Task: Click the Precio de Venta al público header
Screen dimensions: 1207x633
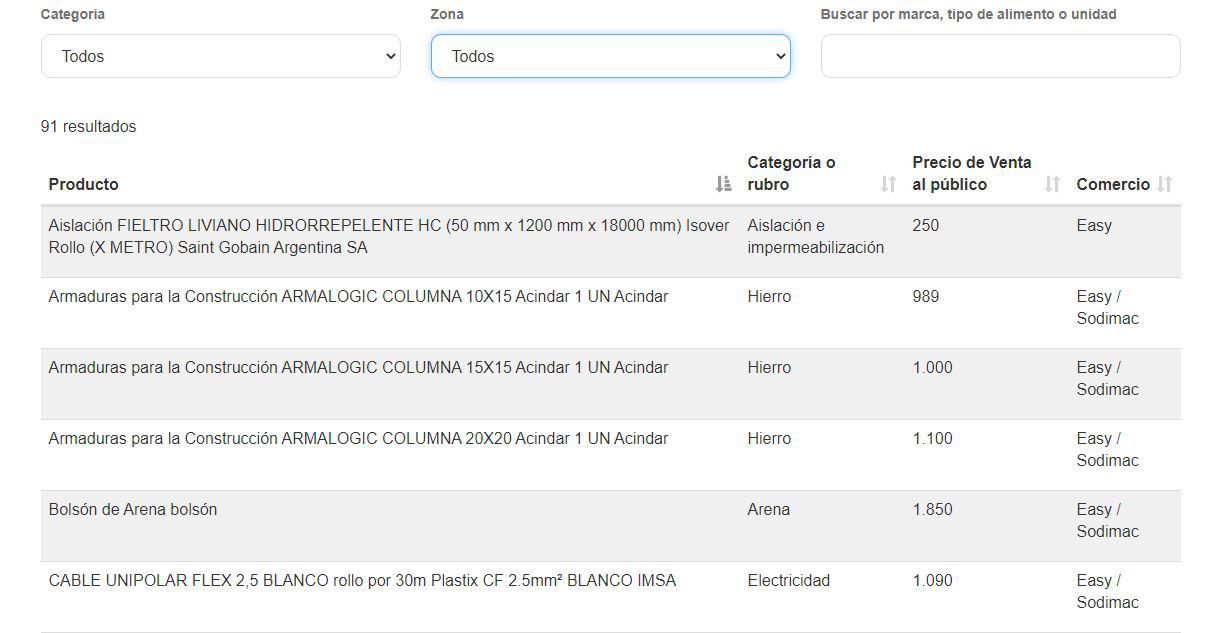Action: 971,173
